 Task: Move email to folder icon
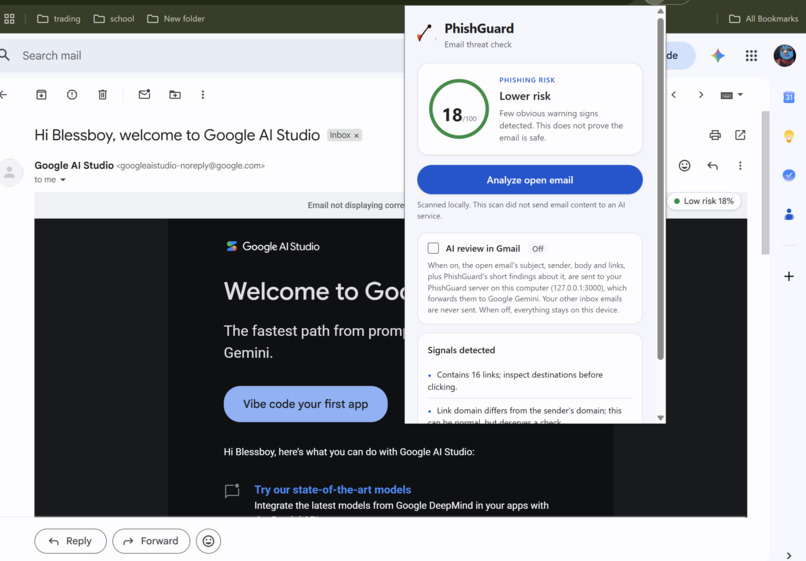coord(175,95)
